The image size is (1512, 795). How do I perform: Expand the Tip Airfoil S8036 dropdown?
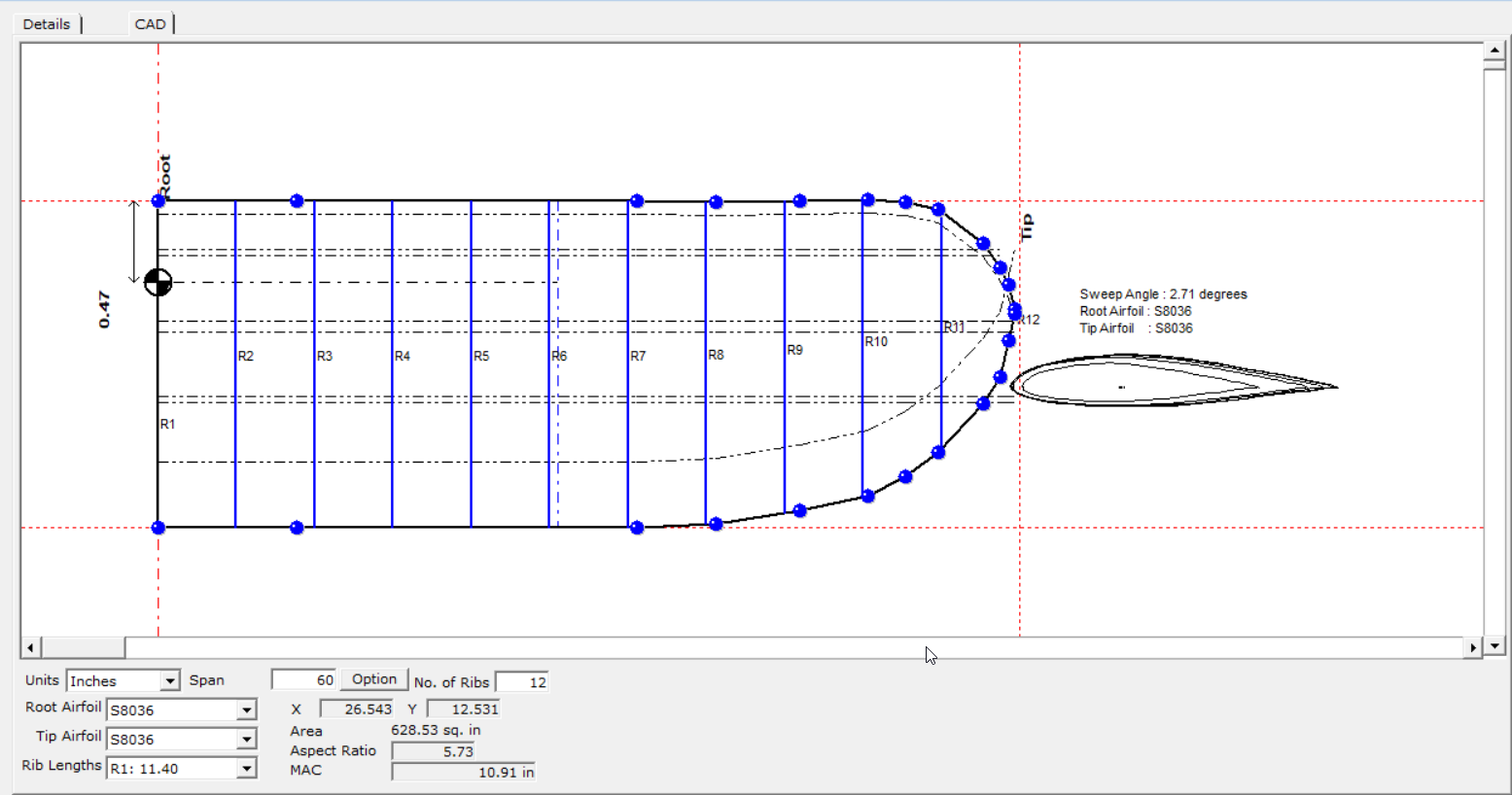[x=247, y=740]
